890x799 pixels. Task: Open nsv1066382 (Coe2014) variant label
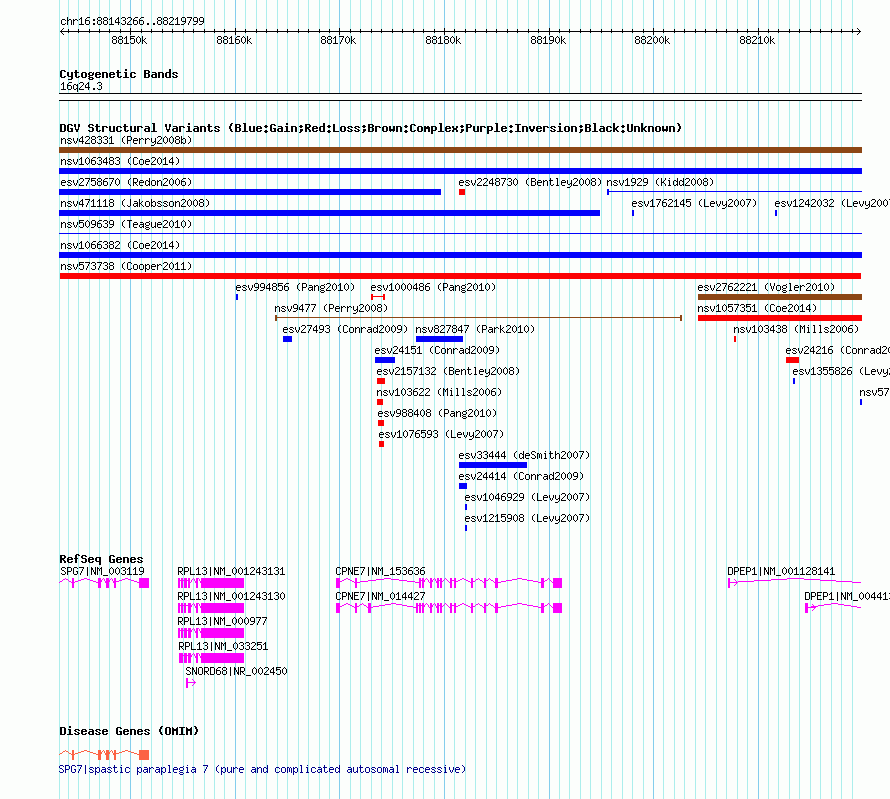[x=120, y=245]
